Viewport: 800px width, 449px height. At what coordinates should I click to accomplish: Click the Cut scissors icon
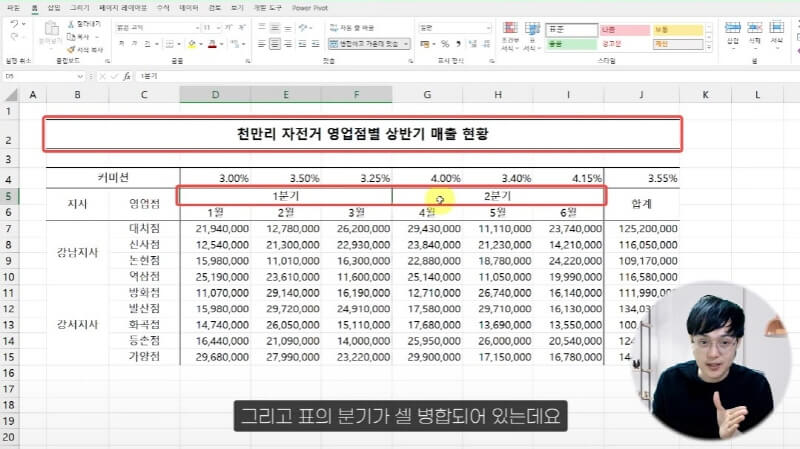71,24
